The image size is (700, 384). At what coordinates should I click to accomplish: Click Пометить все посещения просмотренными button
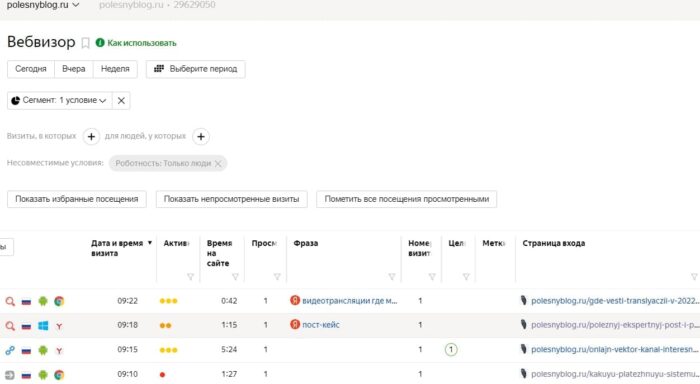point(407,199)
